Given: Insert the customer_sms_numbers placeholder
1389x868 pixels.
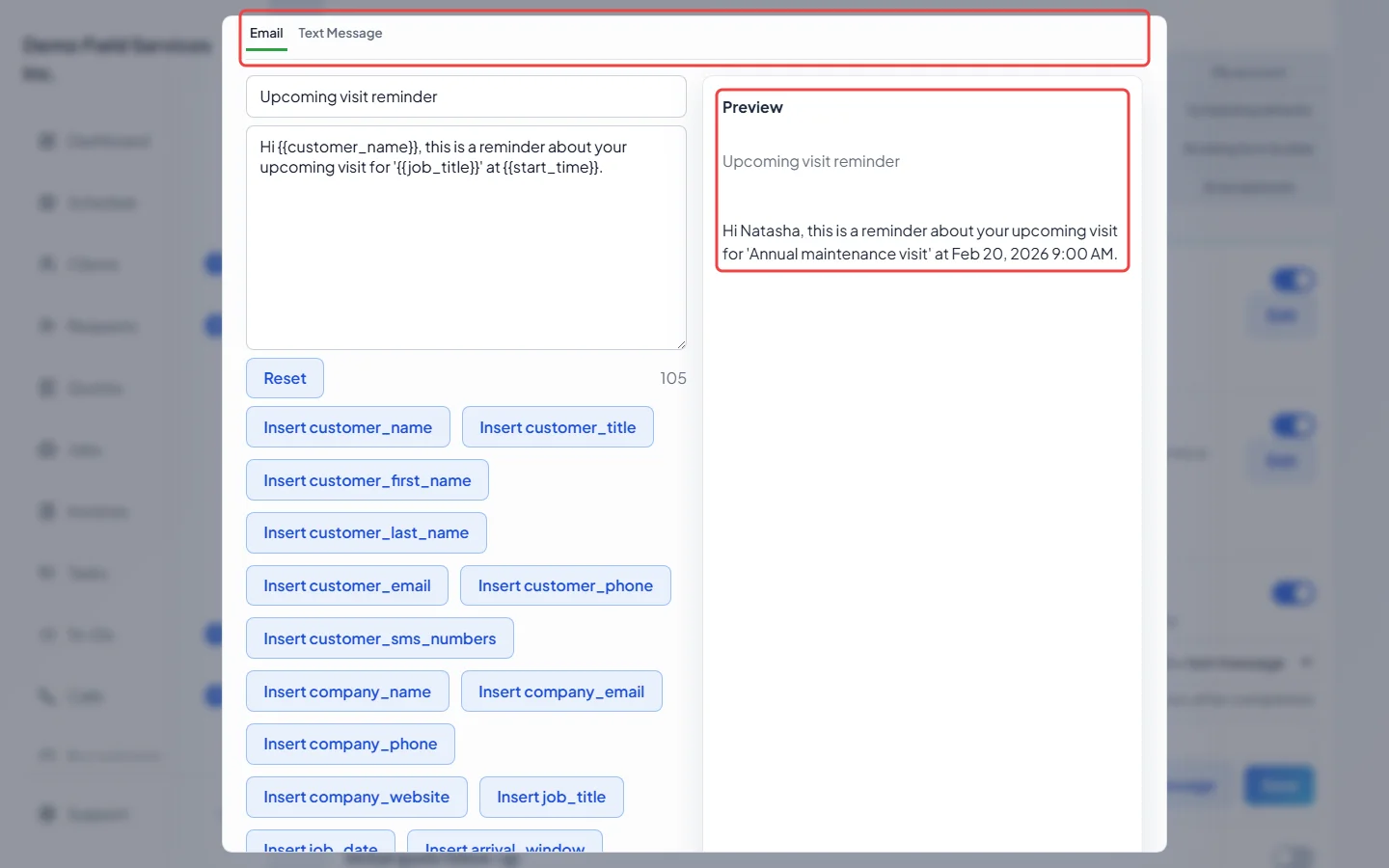Looking at the screenshot, I should tap(379, 638).
